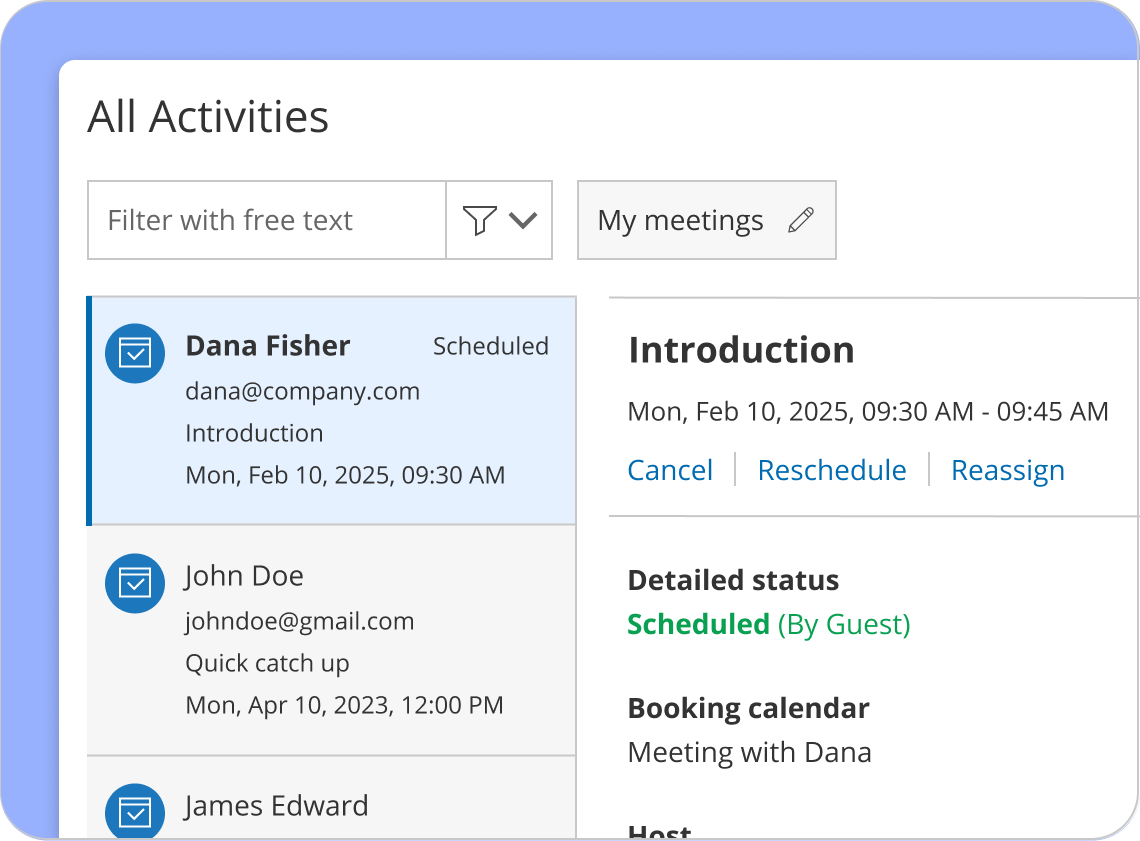The height and width of the screenshot is (841, 1140).
Task: Click the All Activities heading
Action: coord(208,117)
